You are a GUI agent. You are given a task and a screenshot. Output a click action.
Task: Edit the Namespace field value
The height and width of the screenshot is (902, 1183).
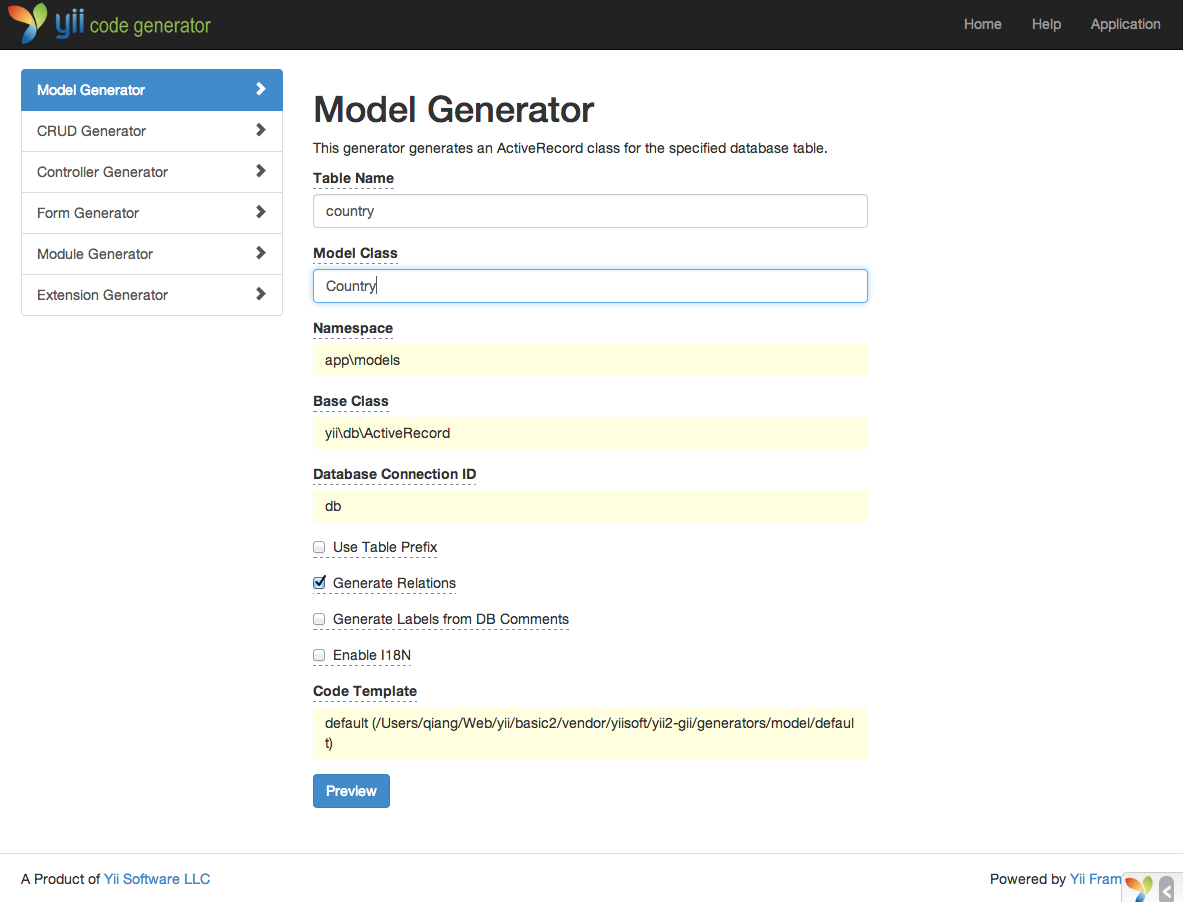click(x=589, y=360)
